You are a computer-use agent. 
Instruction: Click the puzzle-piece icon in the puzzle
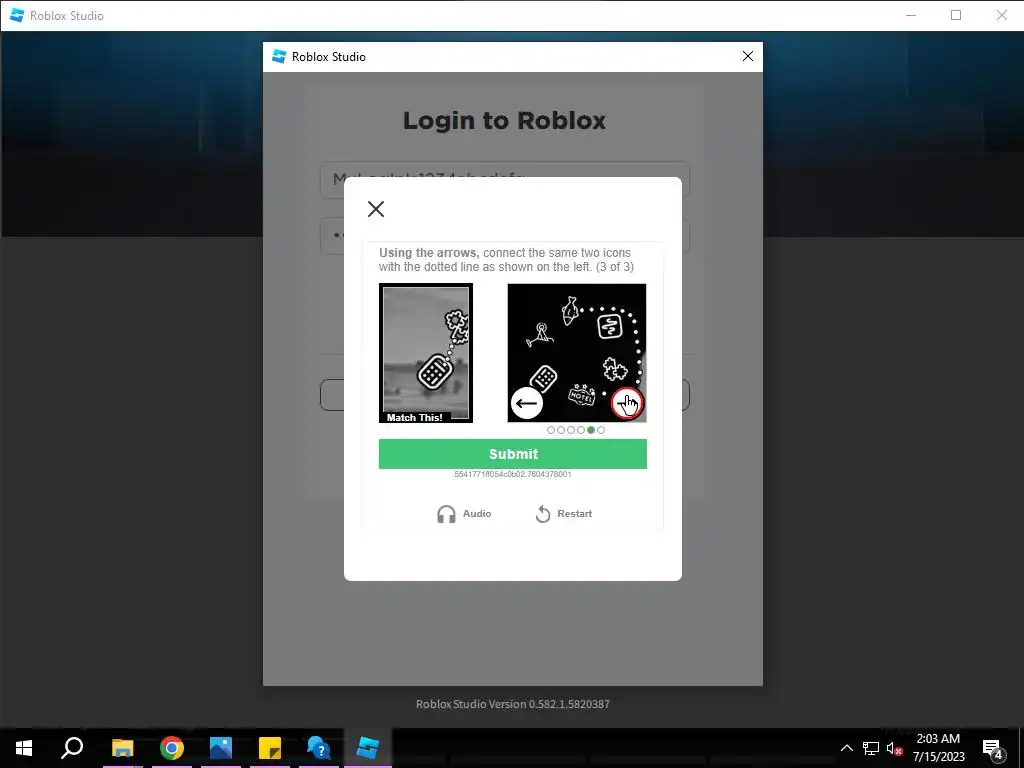(614, 369)
